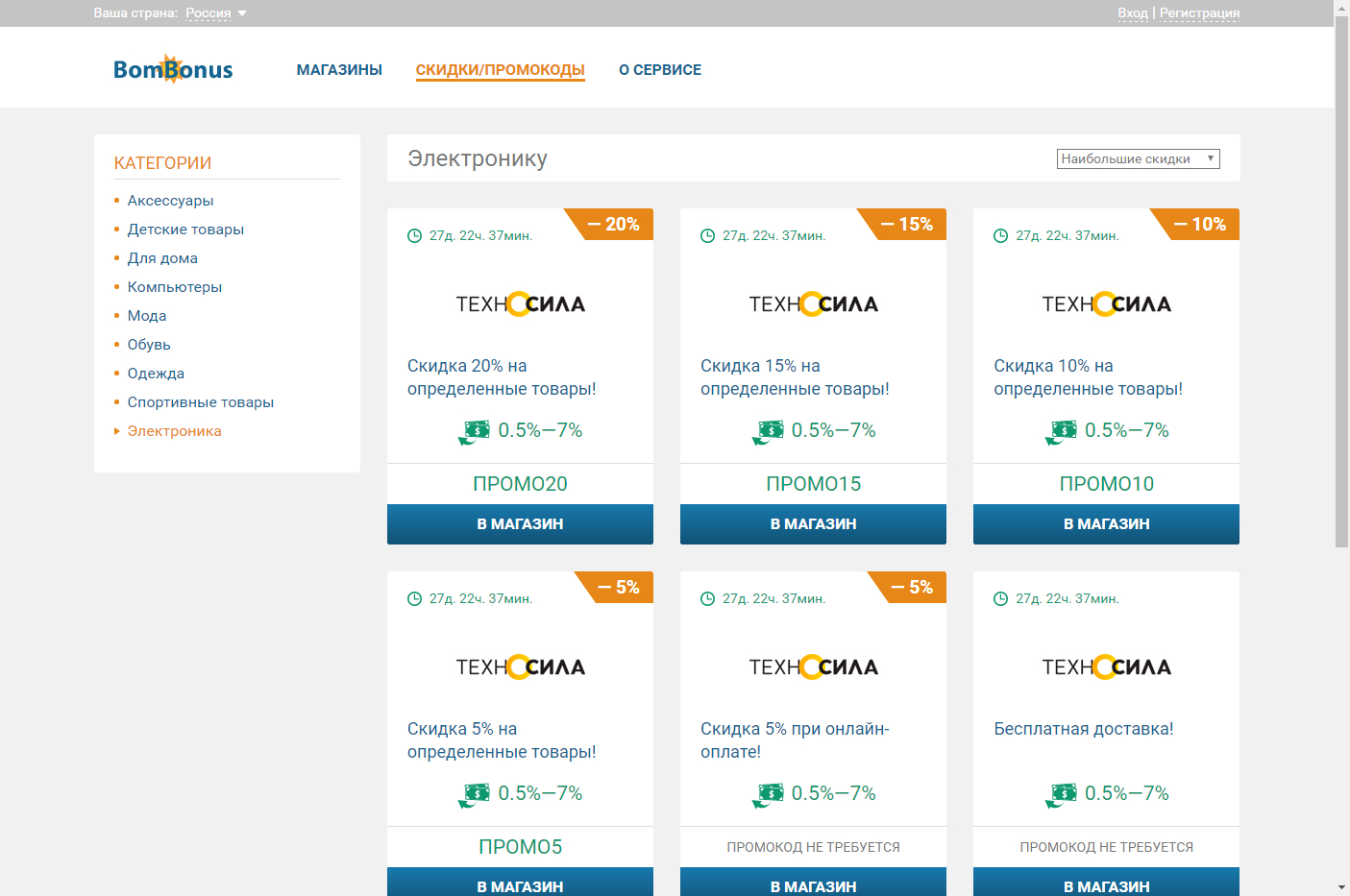Click the clock icon on the online payment 5% card

tap(708, 599)
